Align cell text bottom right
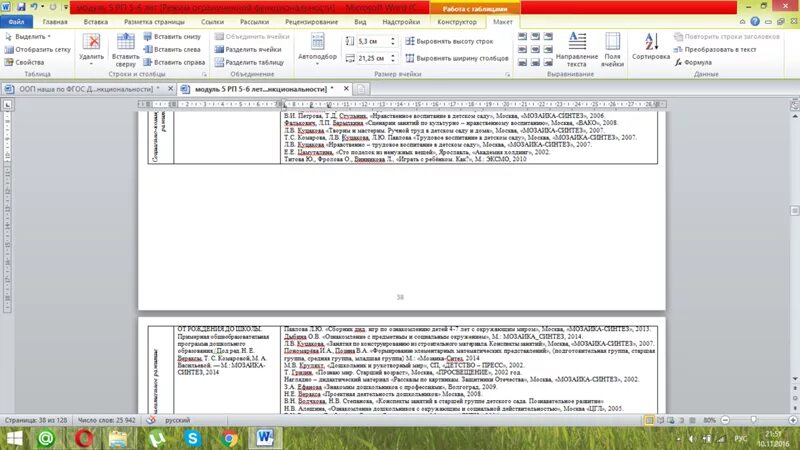Screen dimensions: 800x450 pos(548,62)
